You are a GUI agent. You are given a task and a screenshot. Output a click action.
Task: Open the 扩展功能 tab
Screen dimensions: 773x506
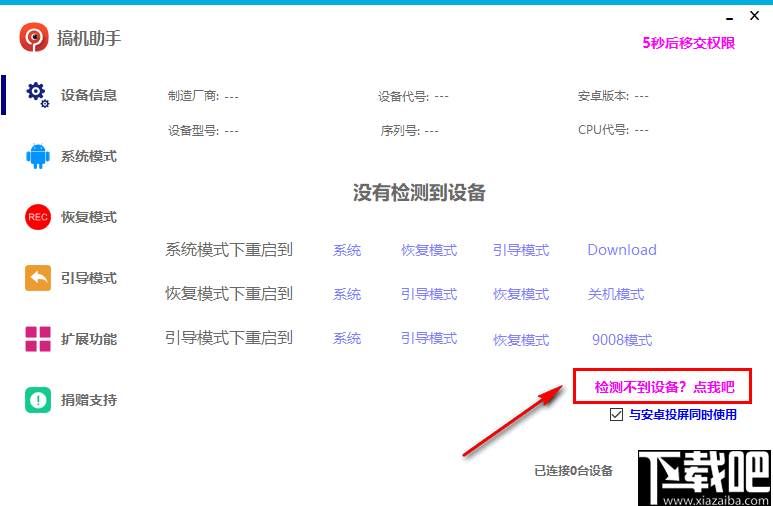pos(89,339)
